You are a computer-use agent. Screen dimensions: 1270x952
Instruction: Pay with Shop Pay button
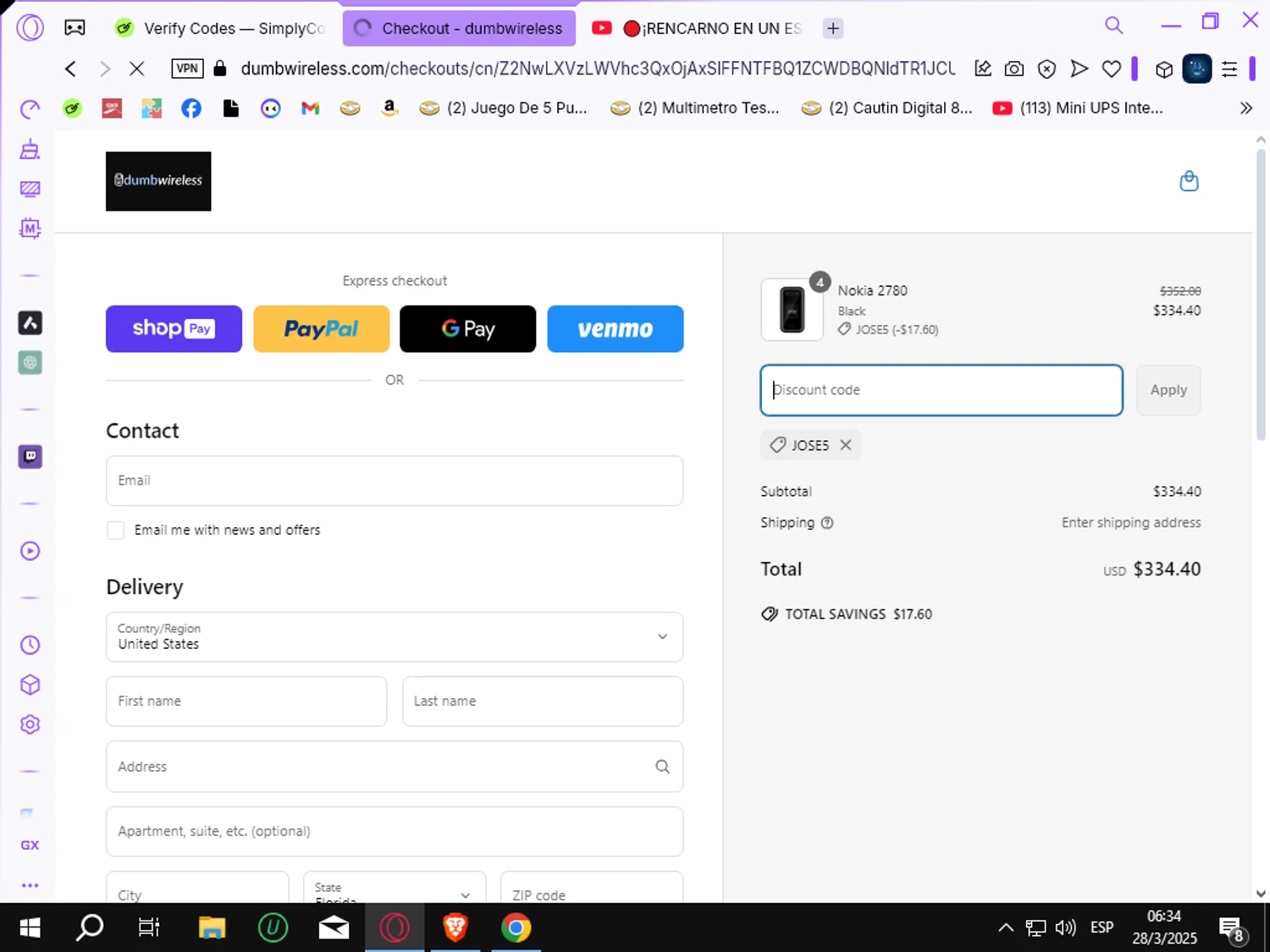pyautogui.click(x=174, y=328)
